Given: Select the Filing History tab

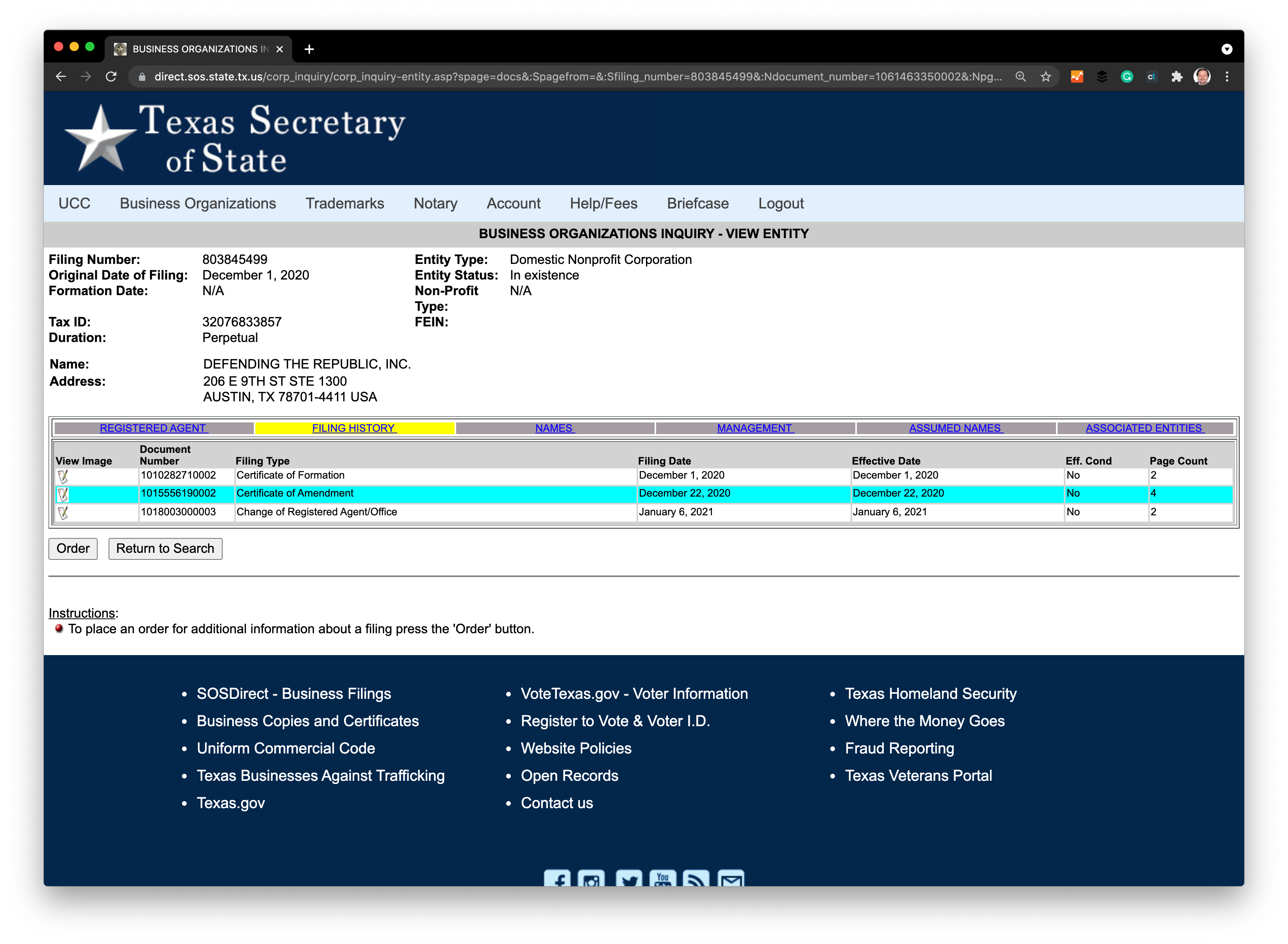Looking at the screenshot, I should pyautogui.click(x=355, y=428).
